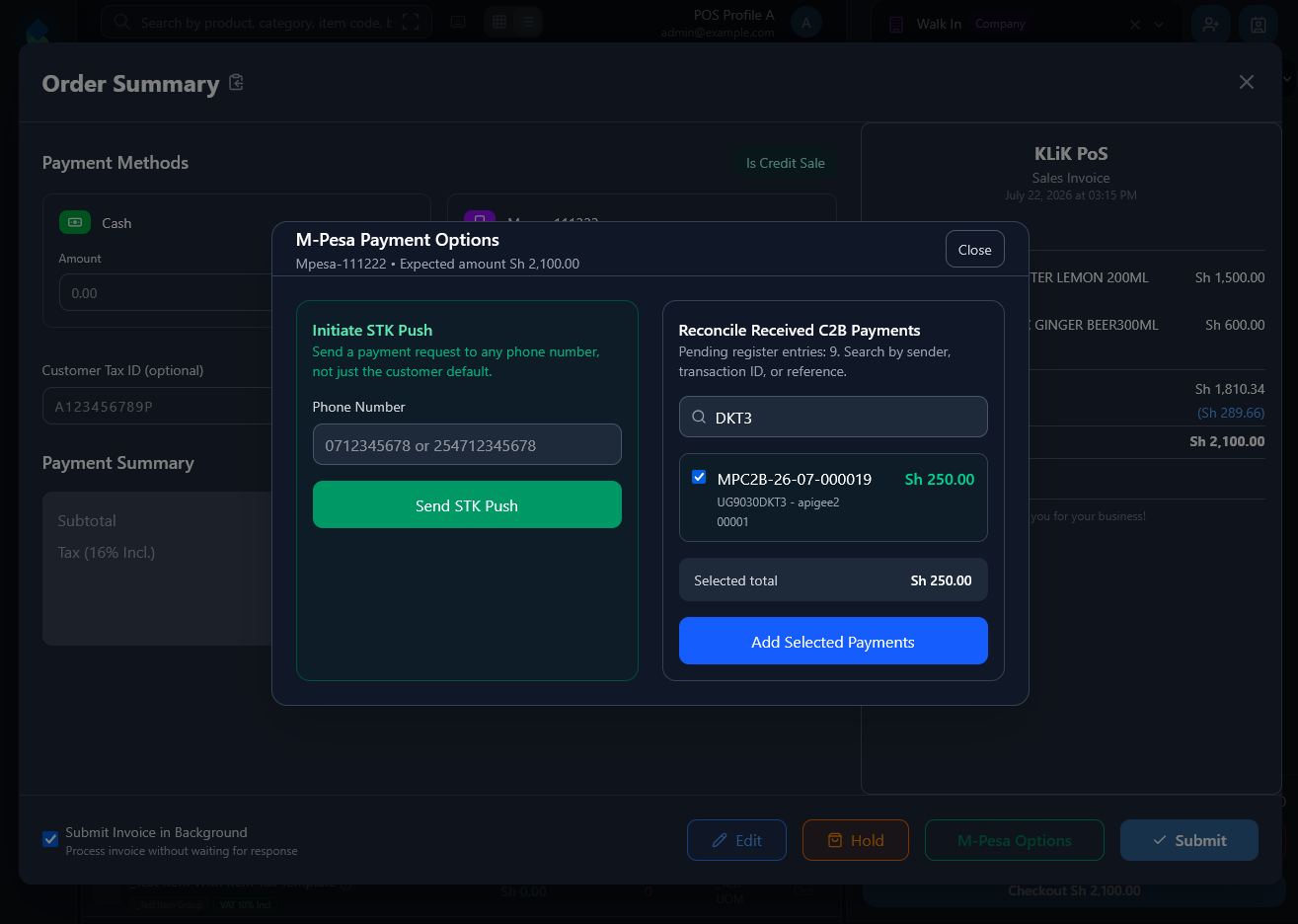Click the keyboard display icon in background toolbar
The image size is (1298, 924).
pyautogui.click(x=458, y=22)
